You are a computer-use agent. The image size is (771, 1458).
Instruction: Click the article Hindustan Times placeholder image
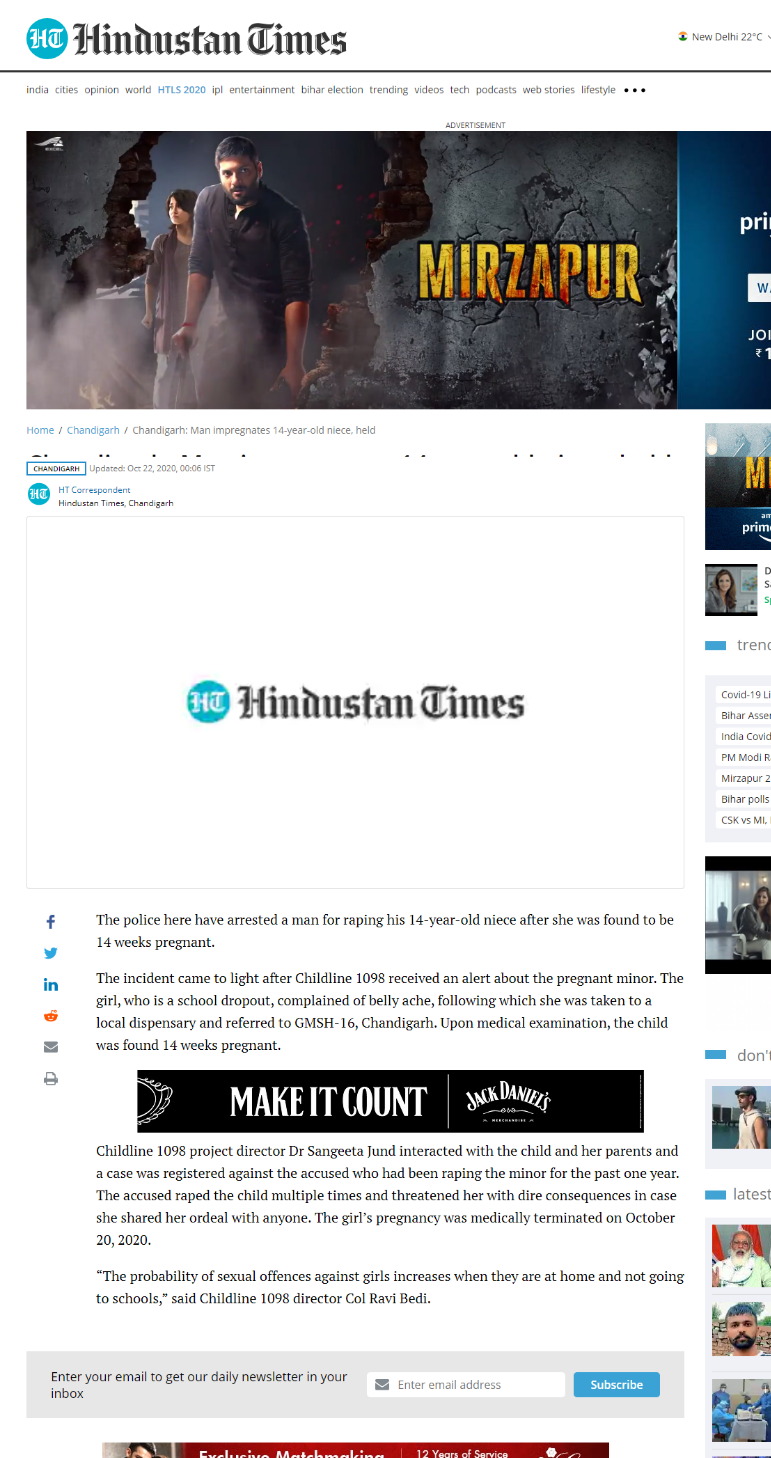tap(355, 702)
